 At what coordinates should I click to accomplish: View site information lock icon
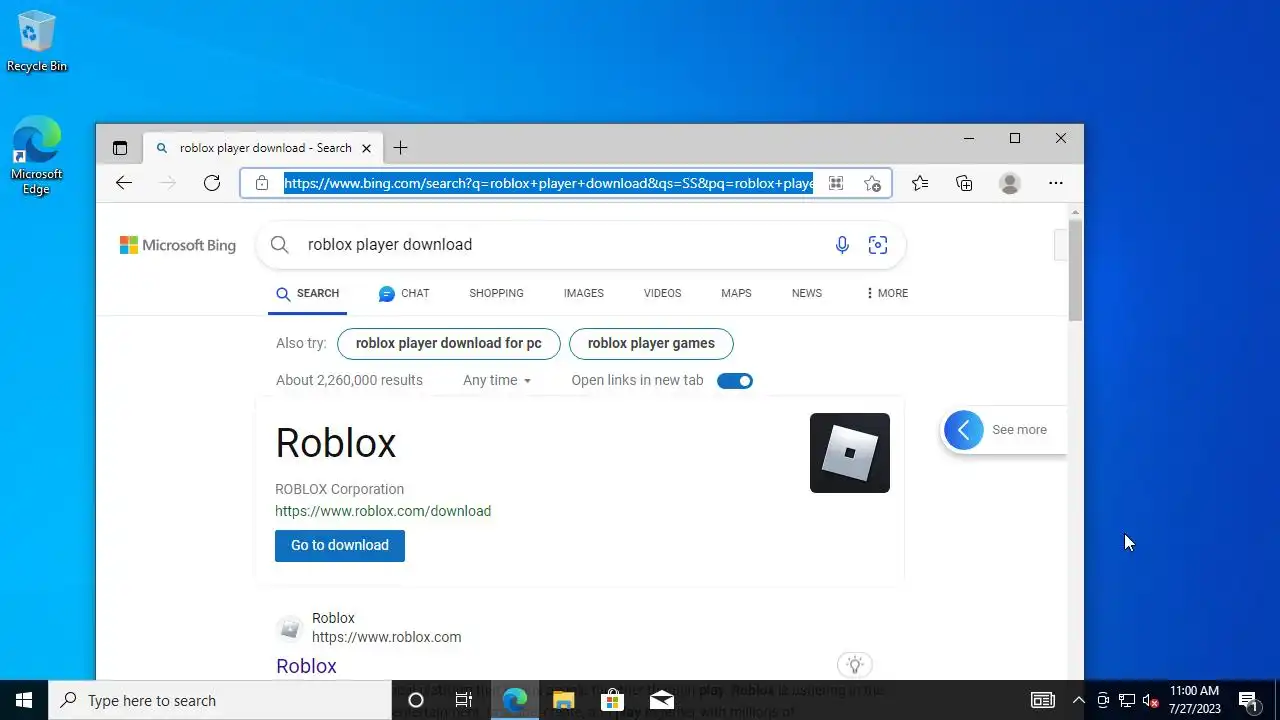point(262,183)
